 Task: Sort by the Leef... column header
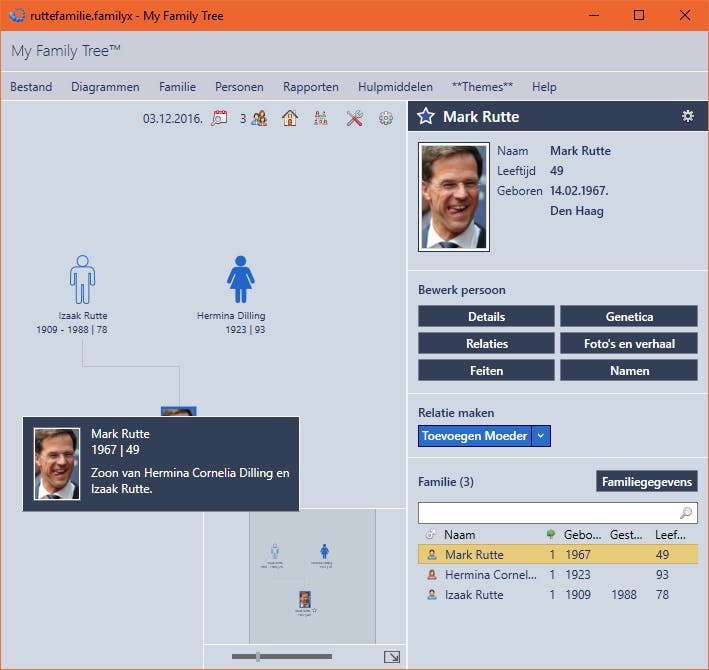[670, 535]
